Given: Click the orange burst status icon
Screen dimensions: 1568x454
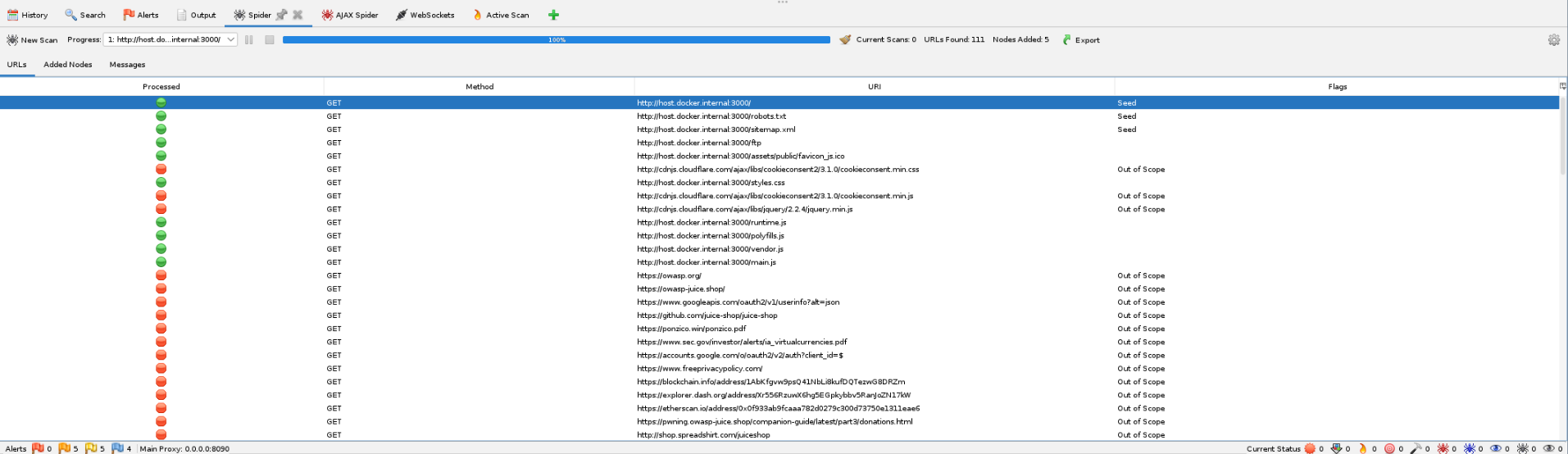Looking at the screenshot, I should pos(1310,448).
